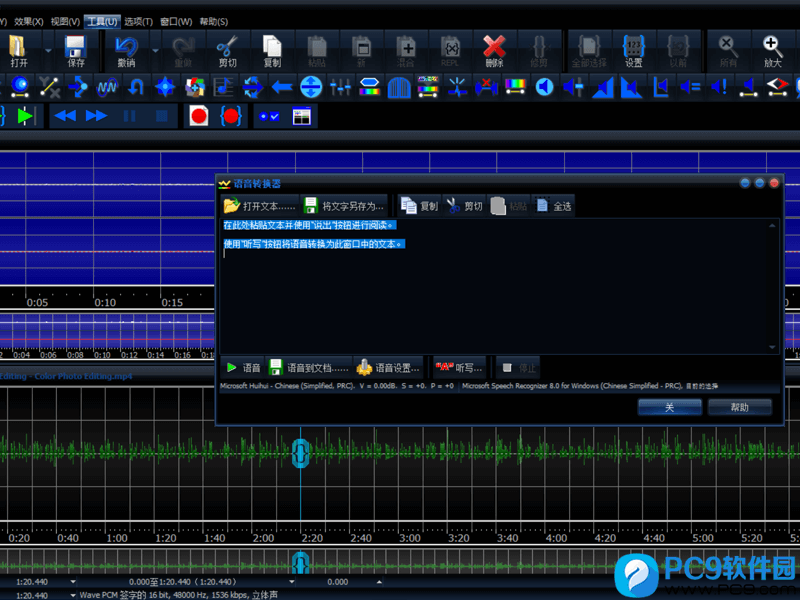Click the 设置 selection markers icon

tap(634, 51)
